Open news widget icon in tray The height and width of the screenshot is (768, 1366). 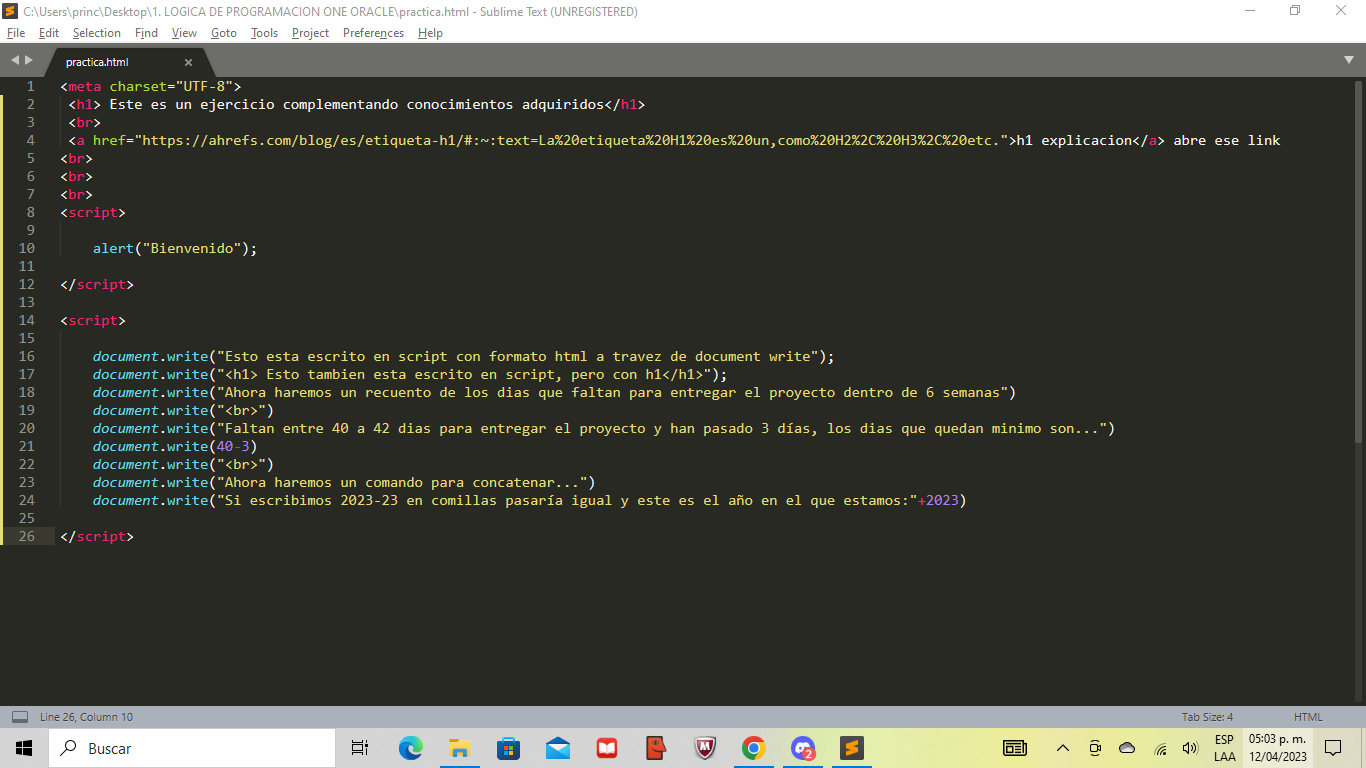click(1015, 748)
